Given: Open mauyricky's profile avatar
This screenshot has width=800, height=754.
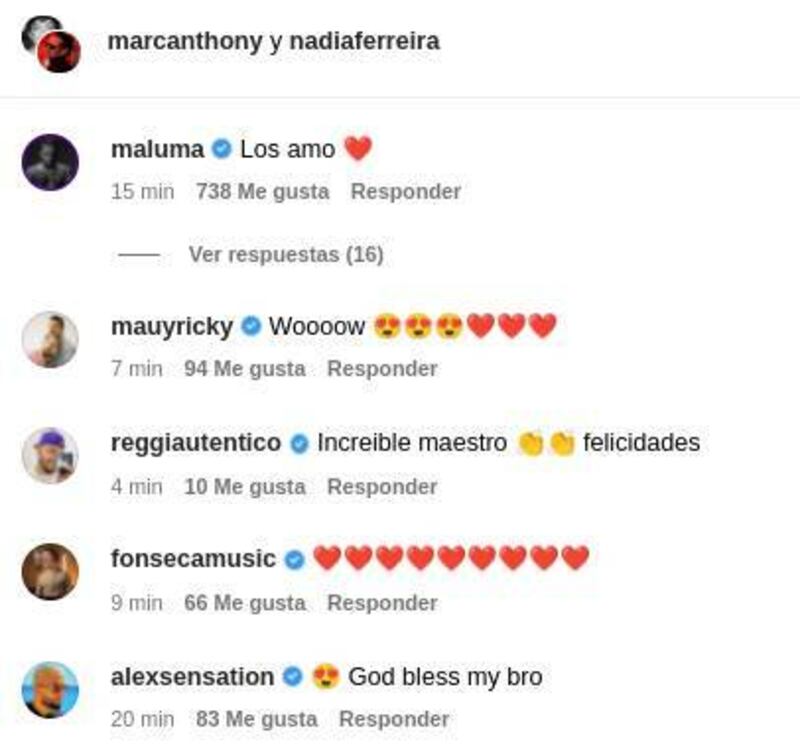Looking at the screenshot, I should [50, 339].
